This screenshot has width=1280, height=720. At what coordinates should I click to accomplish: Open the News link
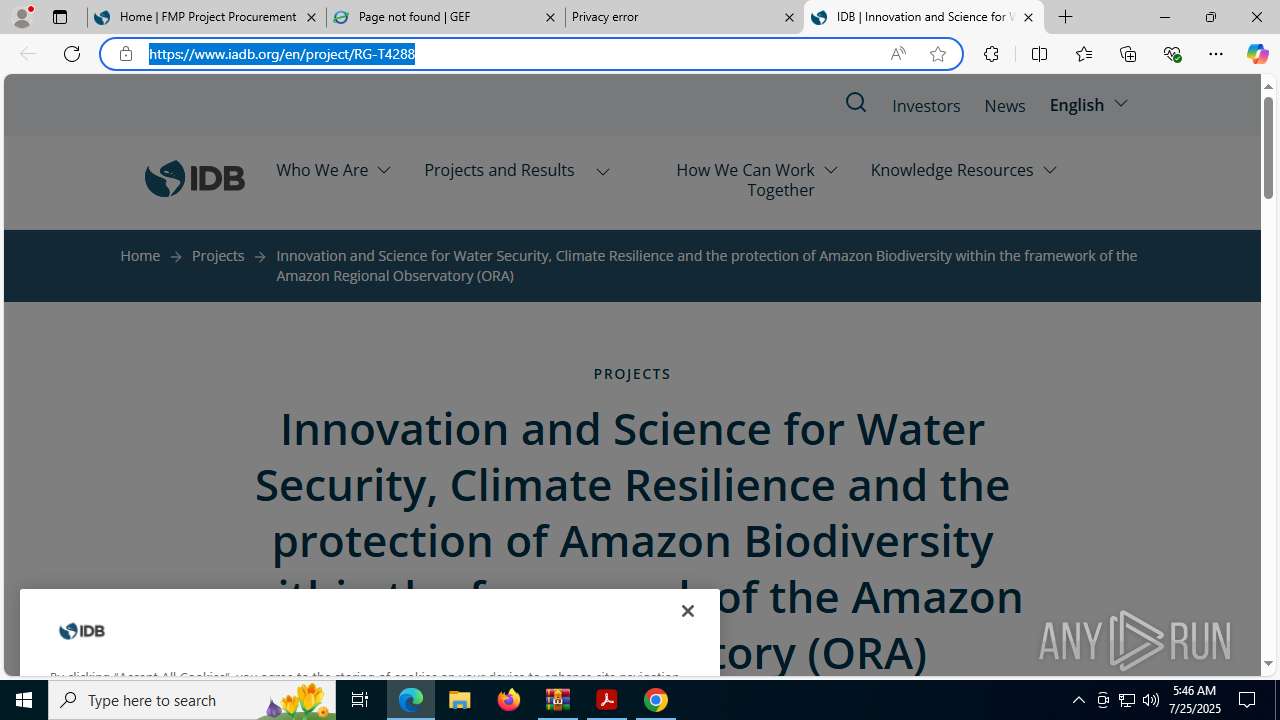tap(1005, 106)
